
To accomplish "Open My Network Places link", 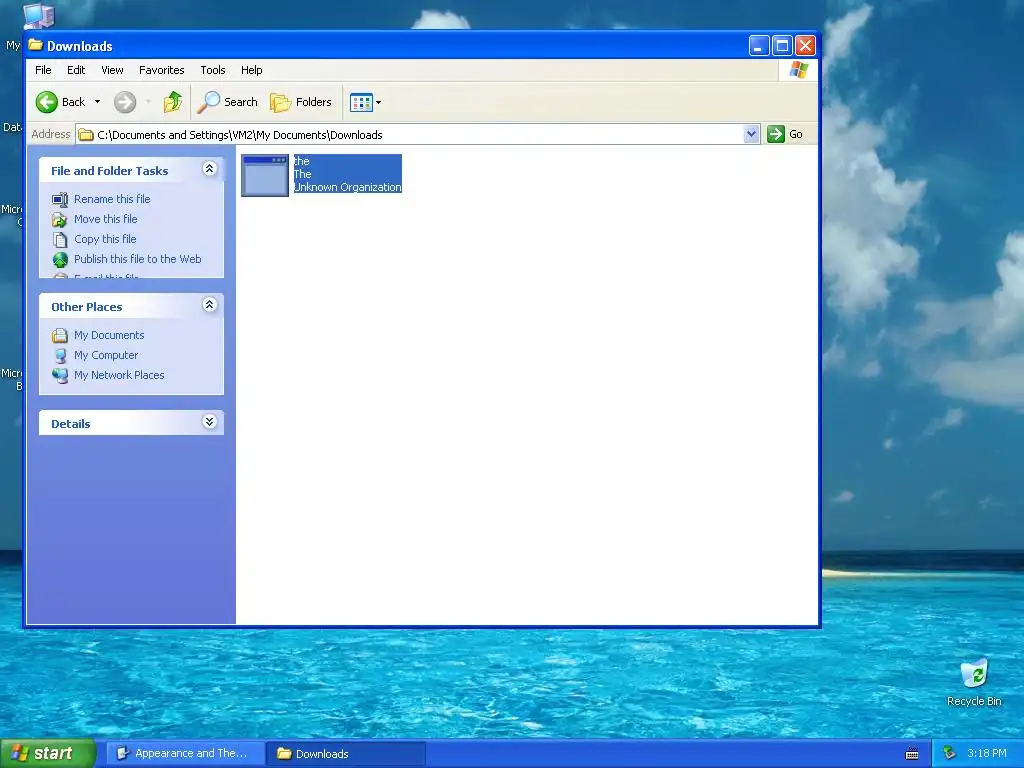I will tap(119, 375).
